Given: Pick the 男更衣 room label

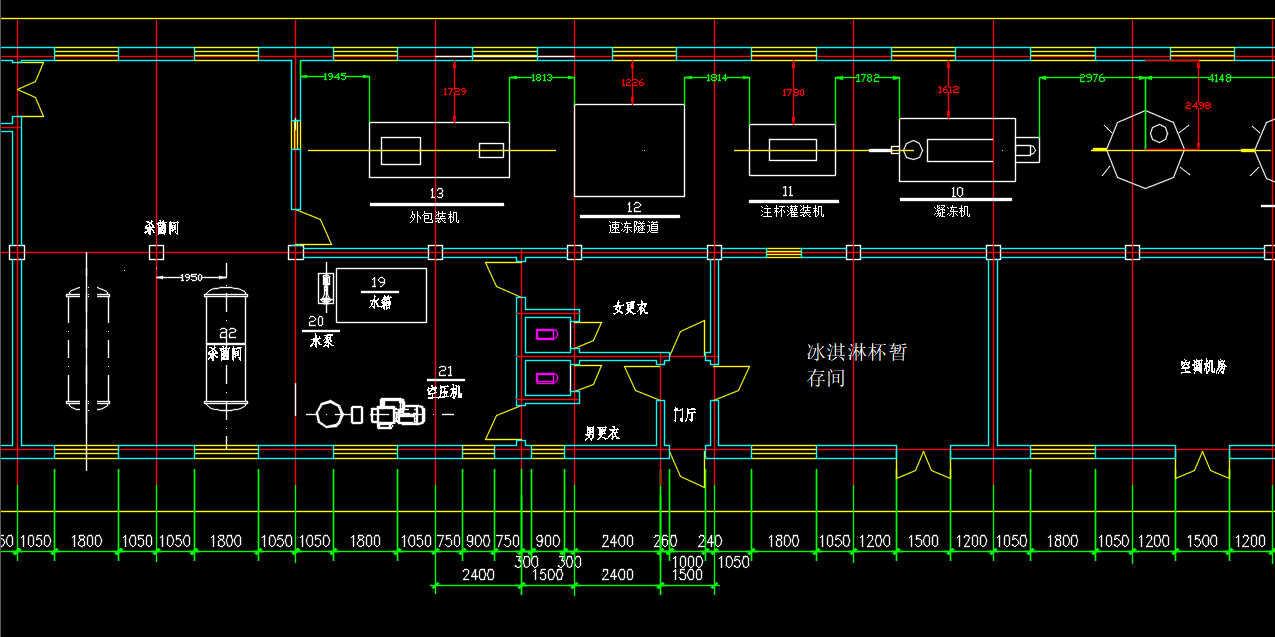Looking at the screenshot, I should (x=602, y=433).
